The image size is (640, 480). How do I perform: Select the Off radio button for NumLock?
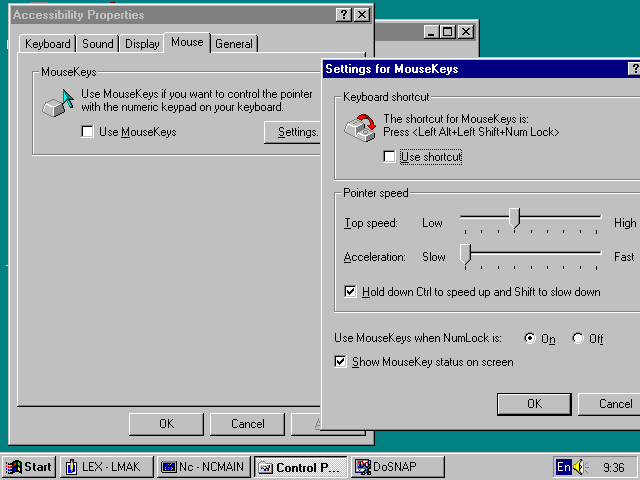pos(578,339)
